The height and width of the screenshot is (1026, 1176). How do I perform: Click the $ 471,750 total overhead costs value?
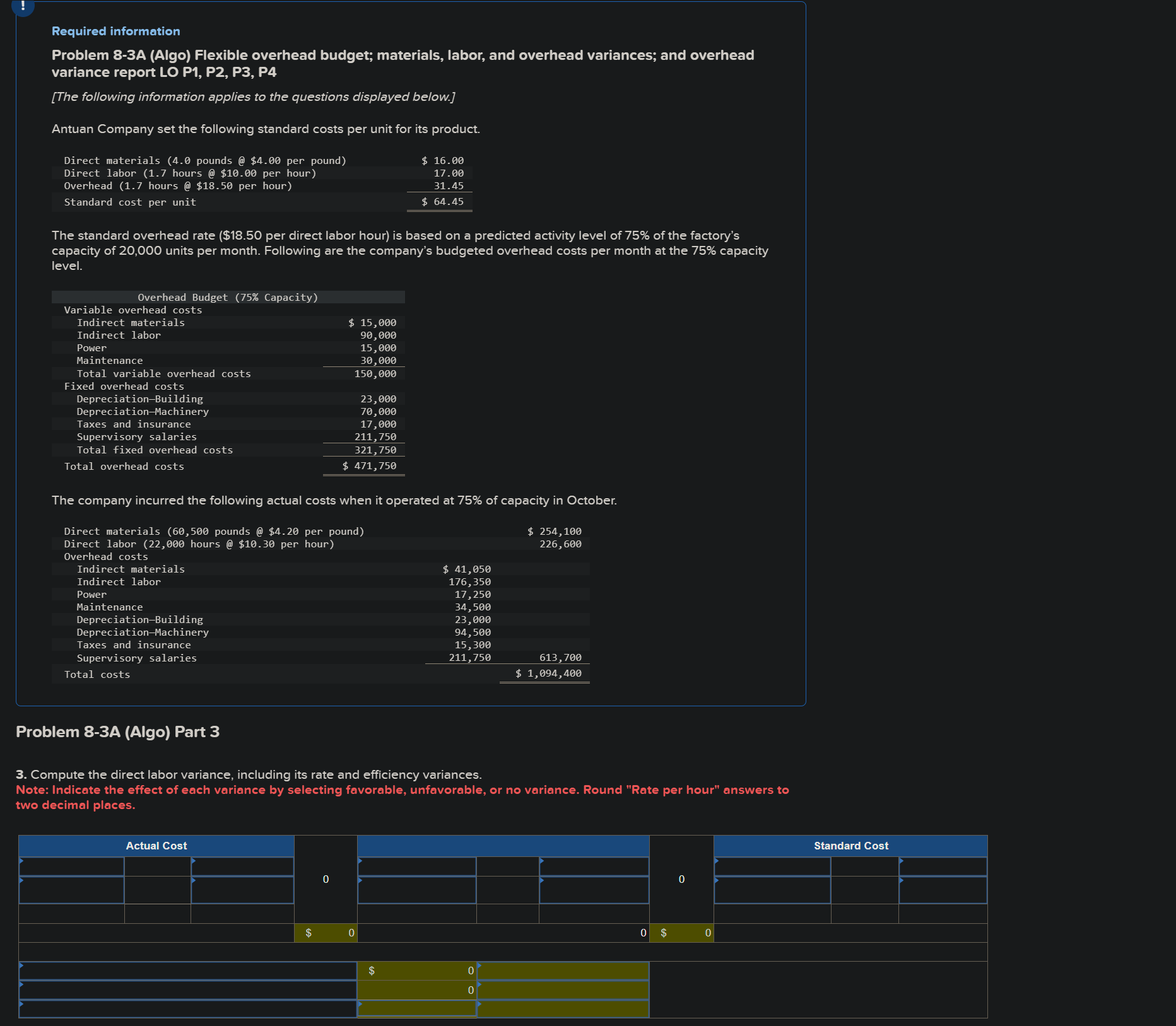coord(369,466)
